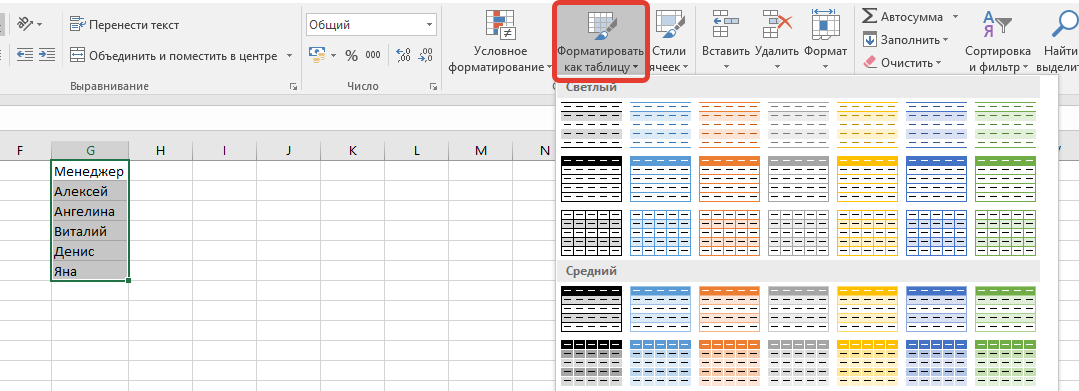The image size is (1079, 391).
Task: Choose Light orange lined style in first Светлый row
Action: click(729, 125)
